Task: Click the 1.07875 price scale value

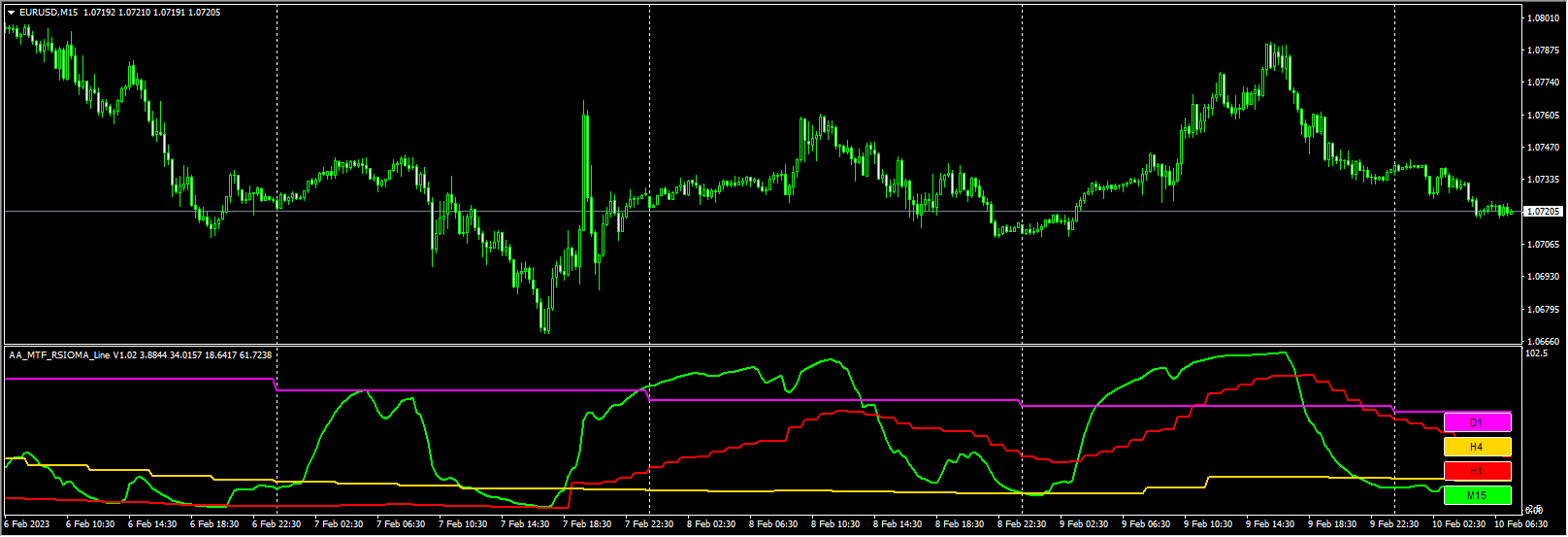Action: click(1543, 50)
